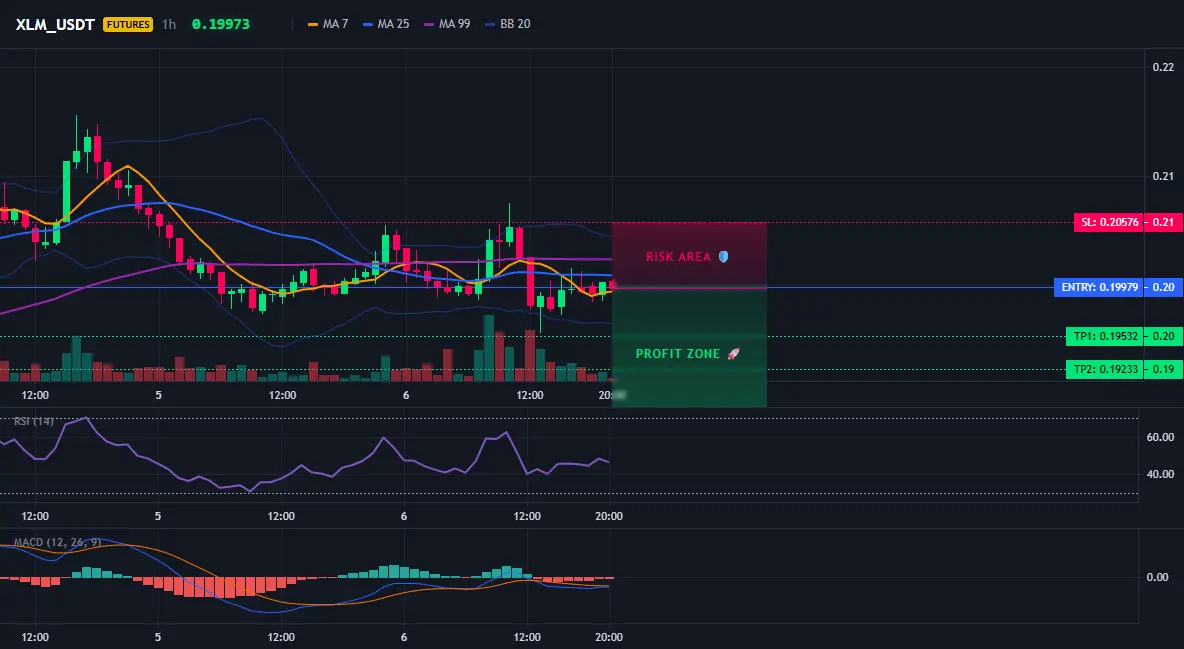
Task: Toggle the BB 20 legend entry
Action: pyautogui.click(x=507, y=24)
